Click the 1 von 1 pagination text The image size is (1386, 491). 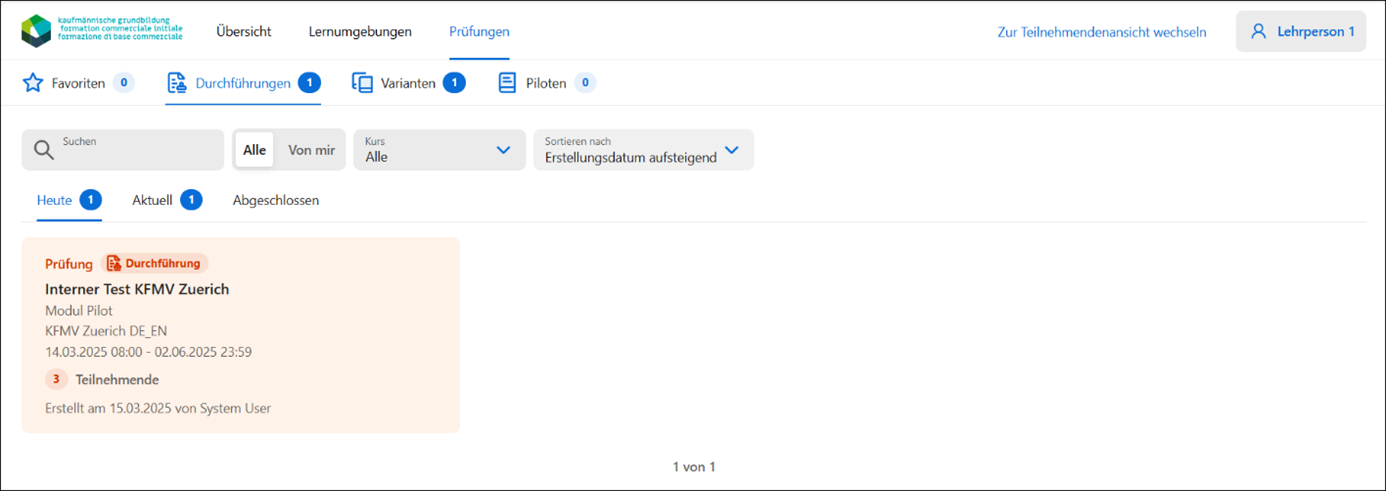694,467
